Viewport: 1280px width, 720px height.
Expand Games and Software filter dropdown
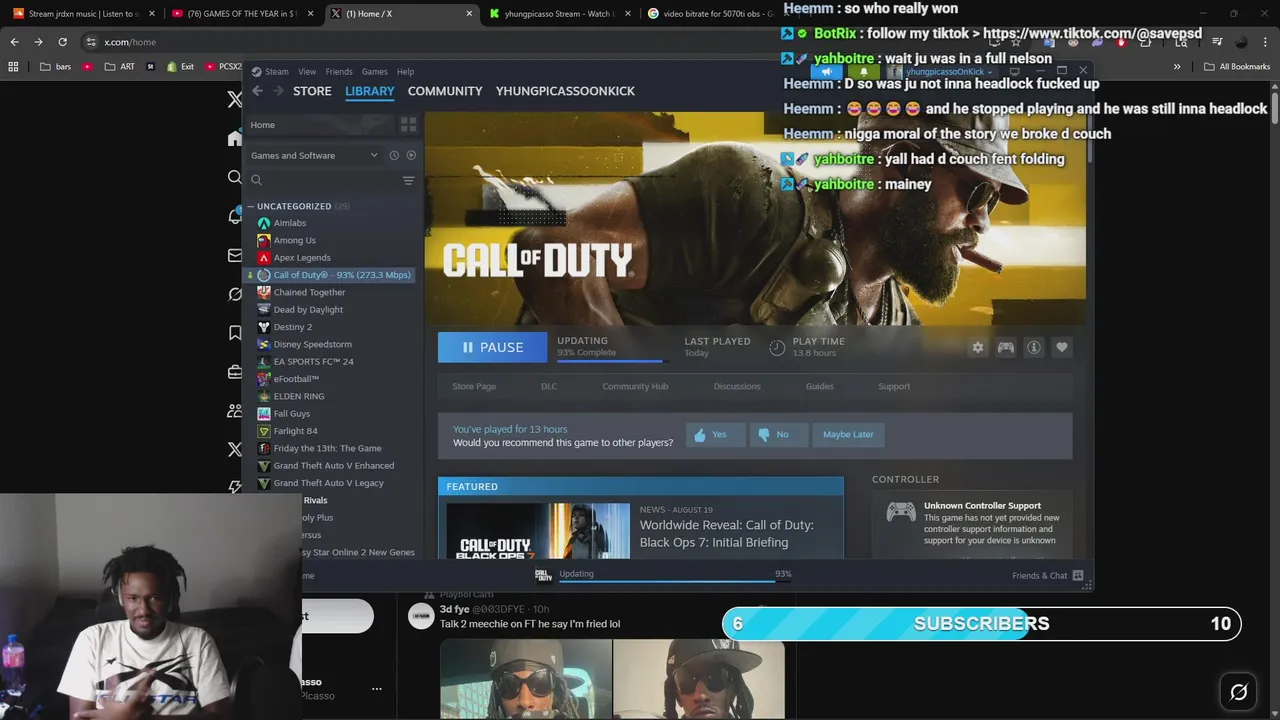[314, 155]
